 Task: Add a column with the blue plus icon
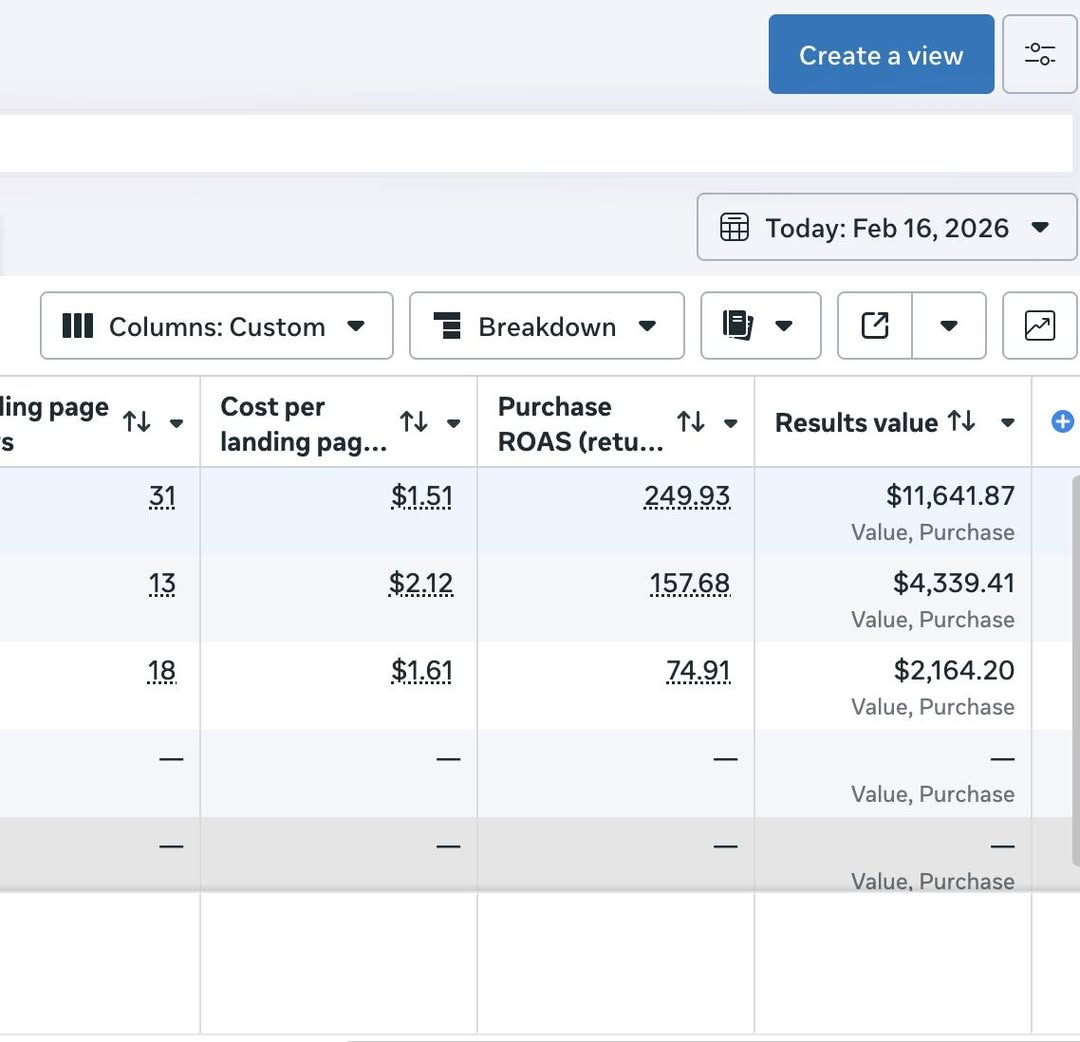click(x=1062, y=422)
